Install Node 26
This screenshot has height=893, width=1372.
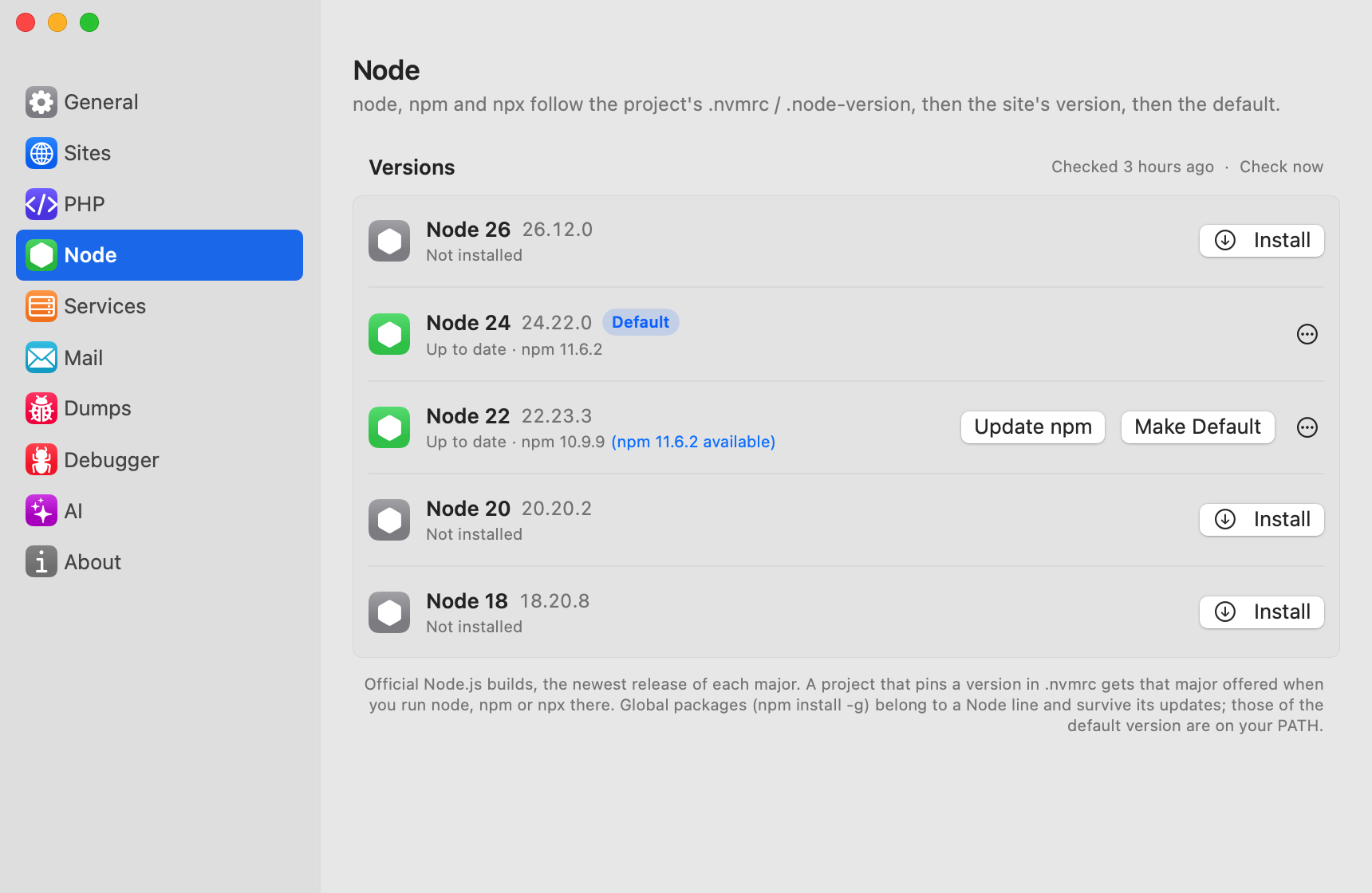[1262, 241]
